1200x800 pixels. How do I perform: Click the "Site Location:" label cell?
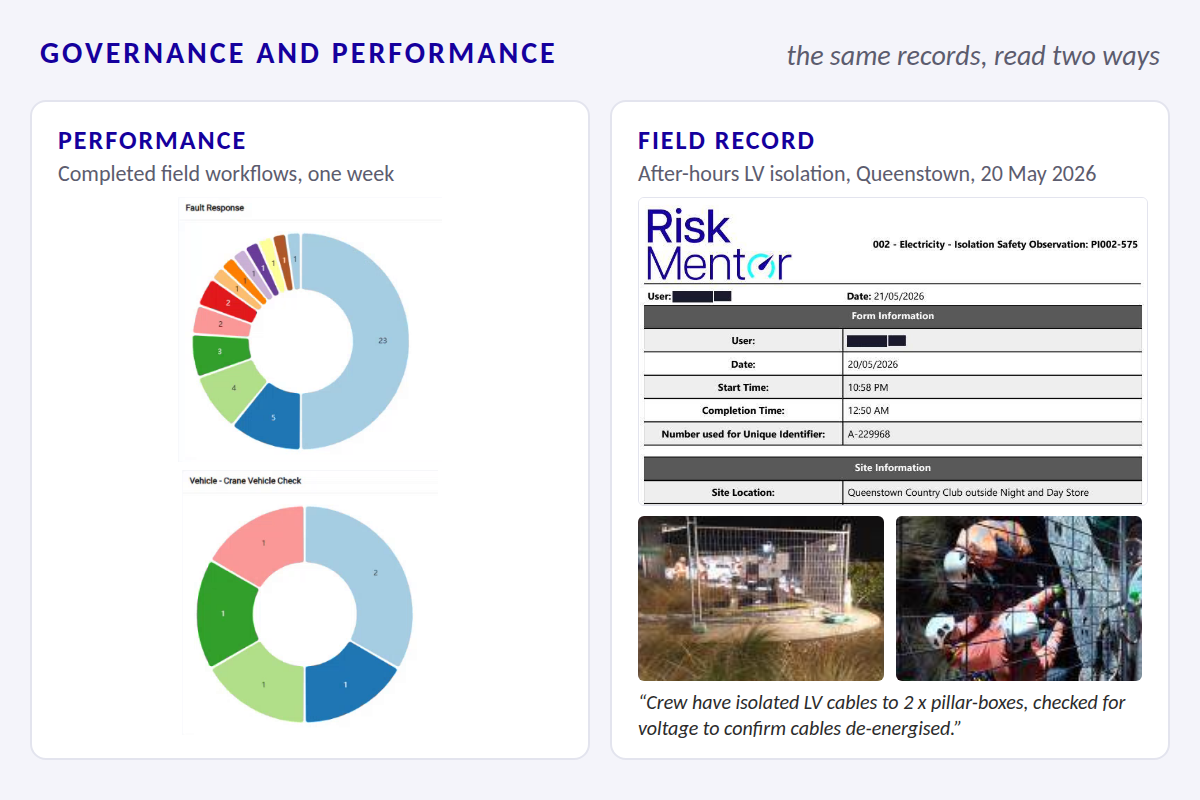[743, 492]
